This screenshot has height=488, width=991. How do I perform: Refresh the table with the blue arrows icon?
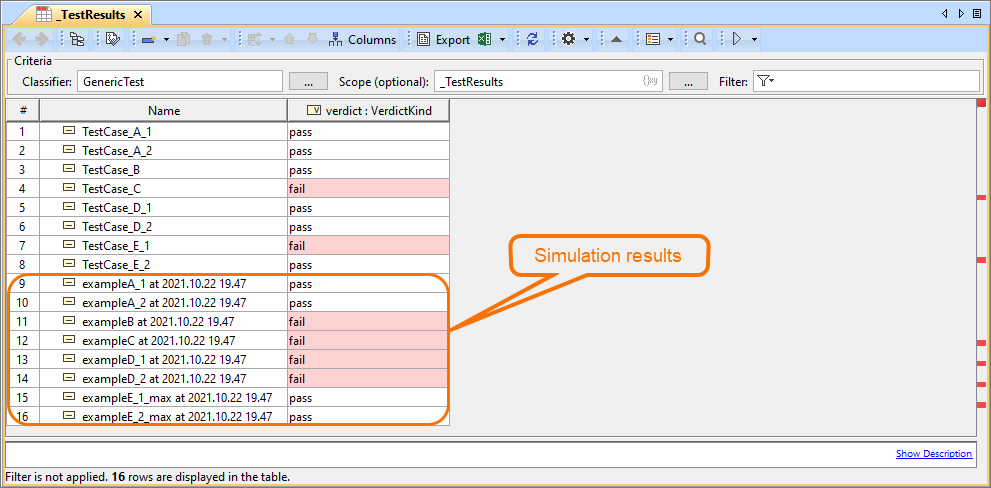[532, 40]
